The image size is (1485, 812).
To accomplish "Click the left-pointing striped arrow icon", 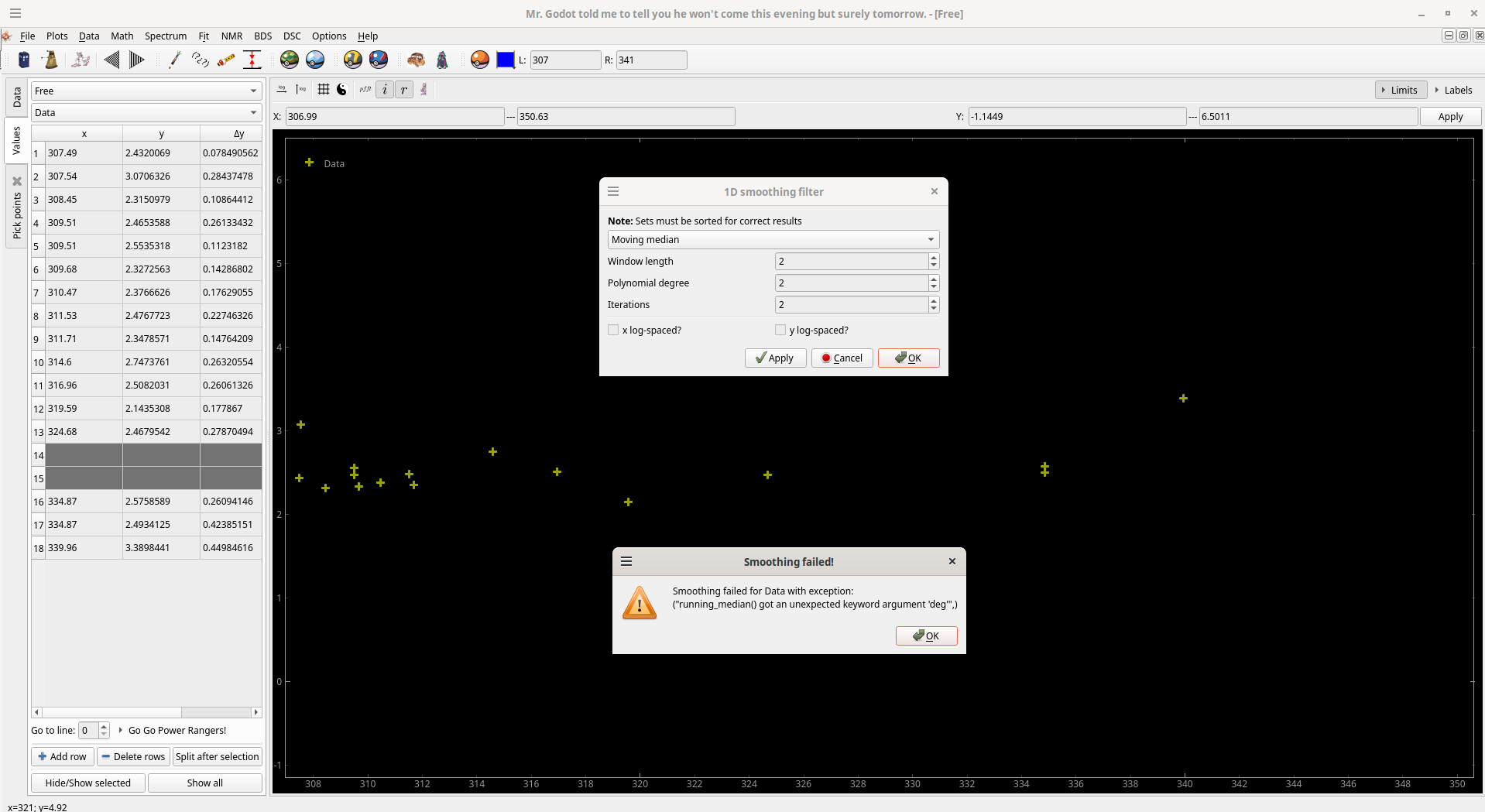I will click(111, 60).
